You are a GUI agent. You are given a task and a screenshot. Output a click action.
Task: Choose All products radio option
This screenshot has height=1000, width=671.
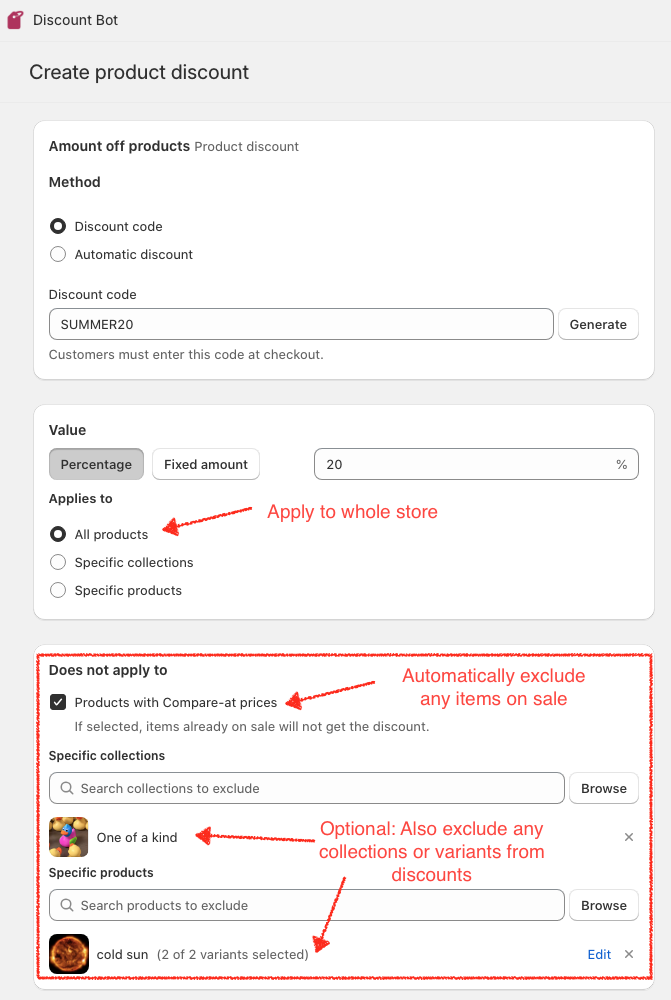(58, 534)
